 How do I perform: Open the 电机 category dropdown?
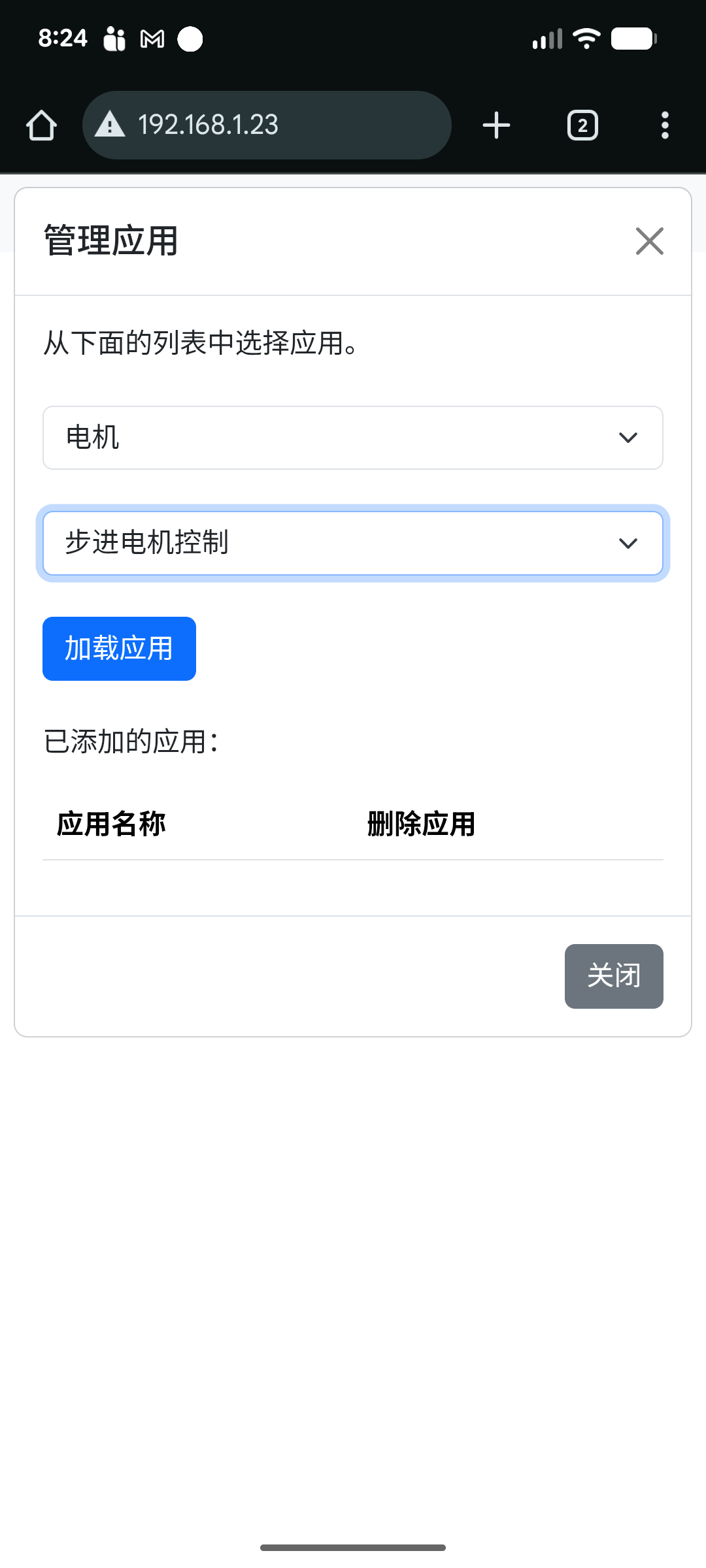(353, 438)
